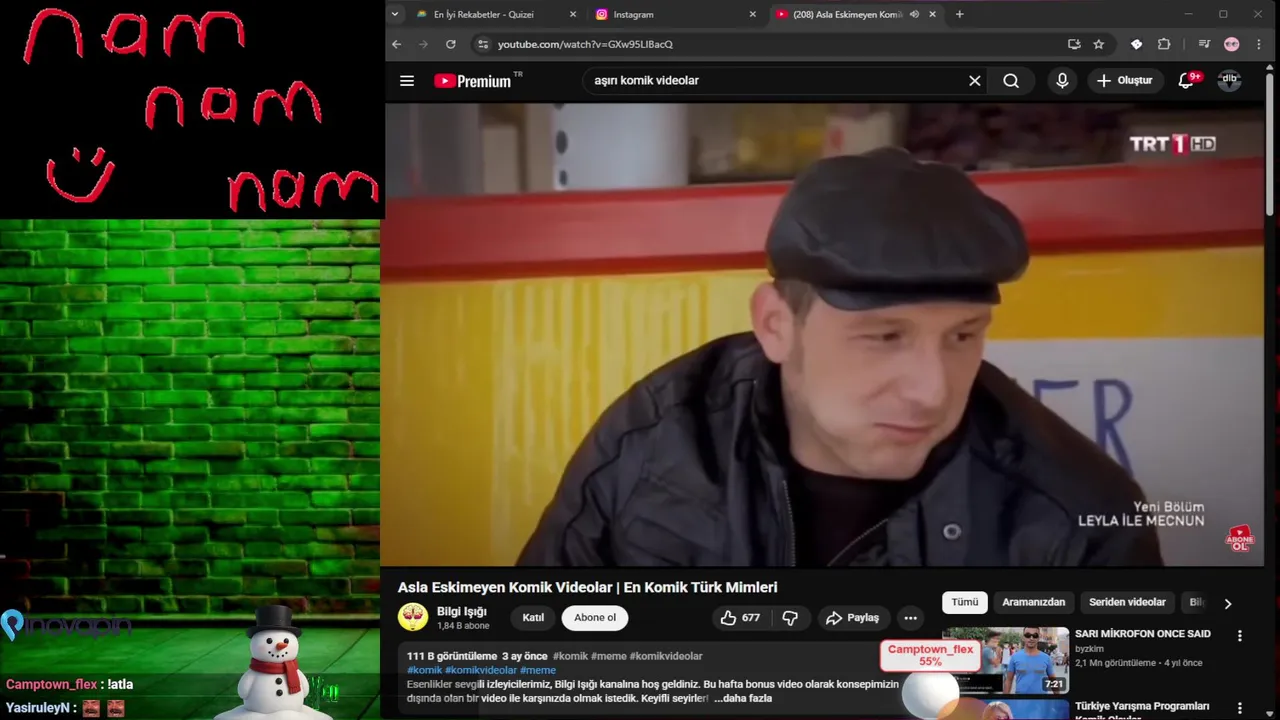The width and height of the screenshot is (1280, 720).
Task: Pause the video by clicking the player
Action: click(824, 335)
